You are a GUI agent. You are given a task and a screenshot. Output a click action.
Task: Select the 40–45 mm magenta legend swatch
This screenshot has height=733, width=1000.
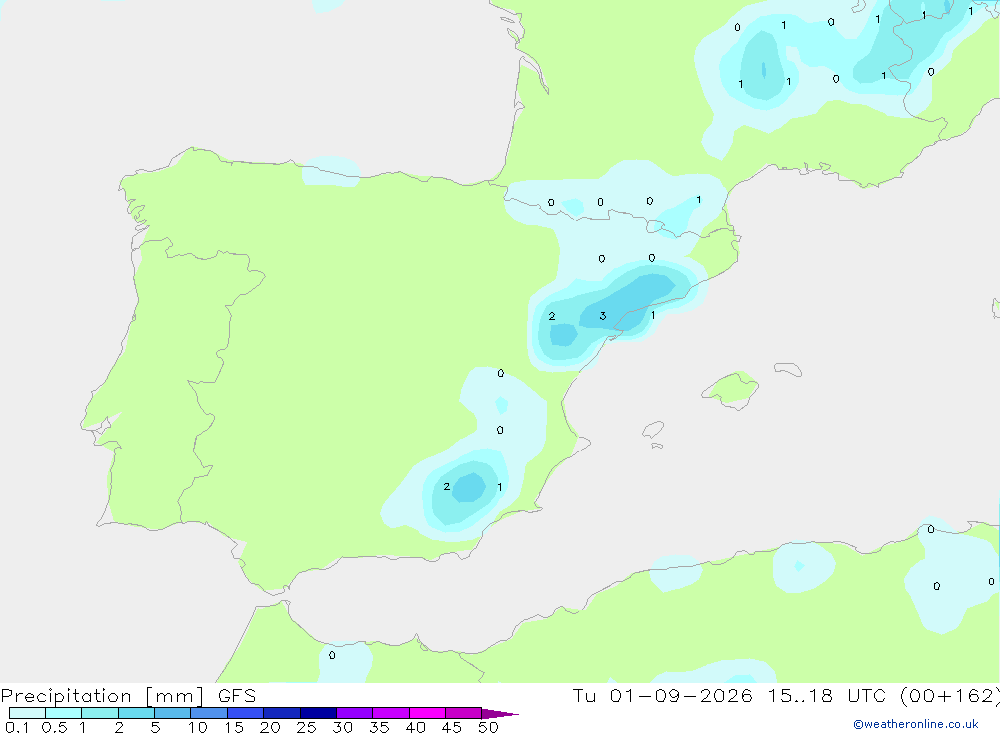coord(427,713)
